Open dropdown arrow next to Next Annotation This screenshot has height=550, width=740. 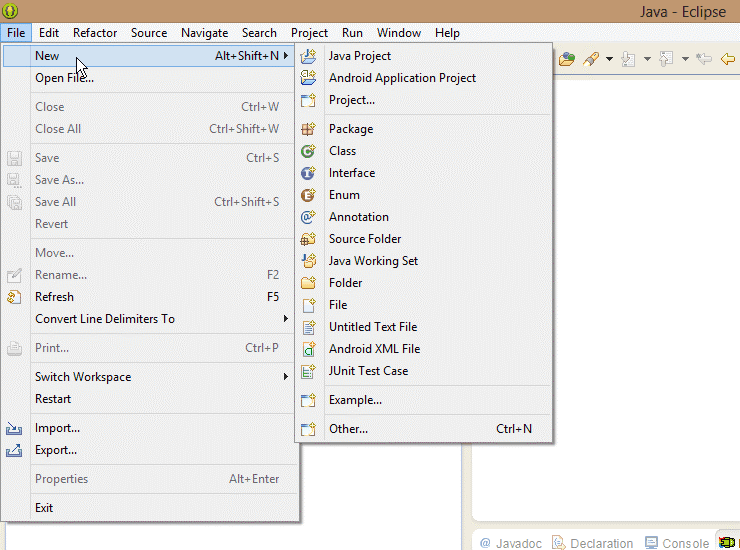647,59
